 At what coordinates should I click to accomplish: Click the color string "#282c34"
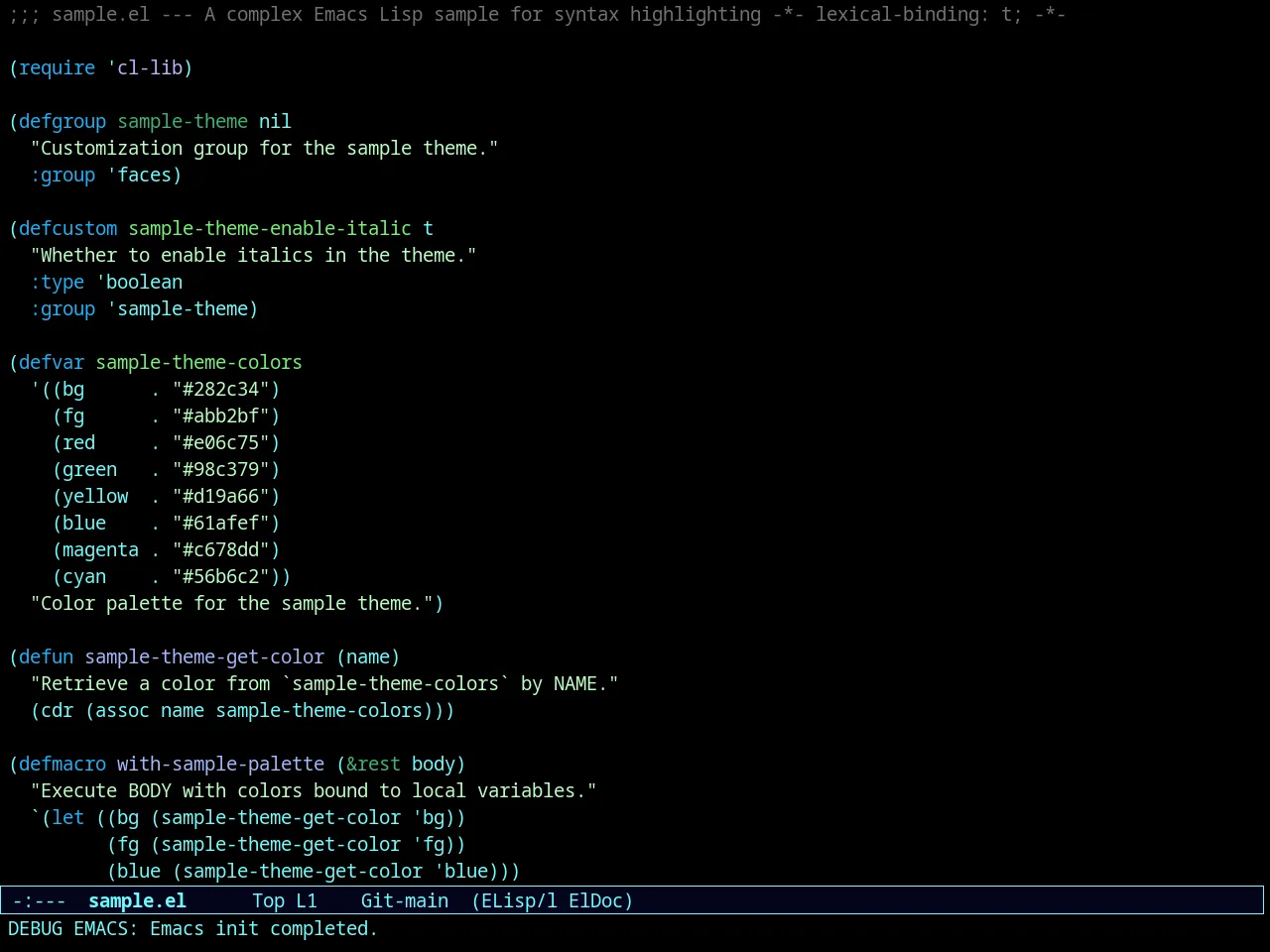coord(221,389)
